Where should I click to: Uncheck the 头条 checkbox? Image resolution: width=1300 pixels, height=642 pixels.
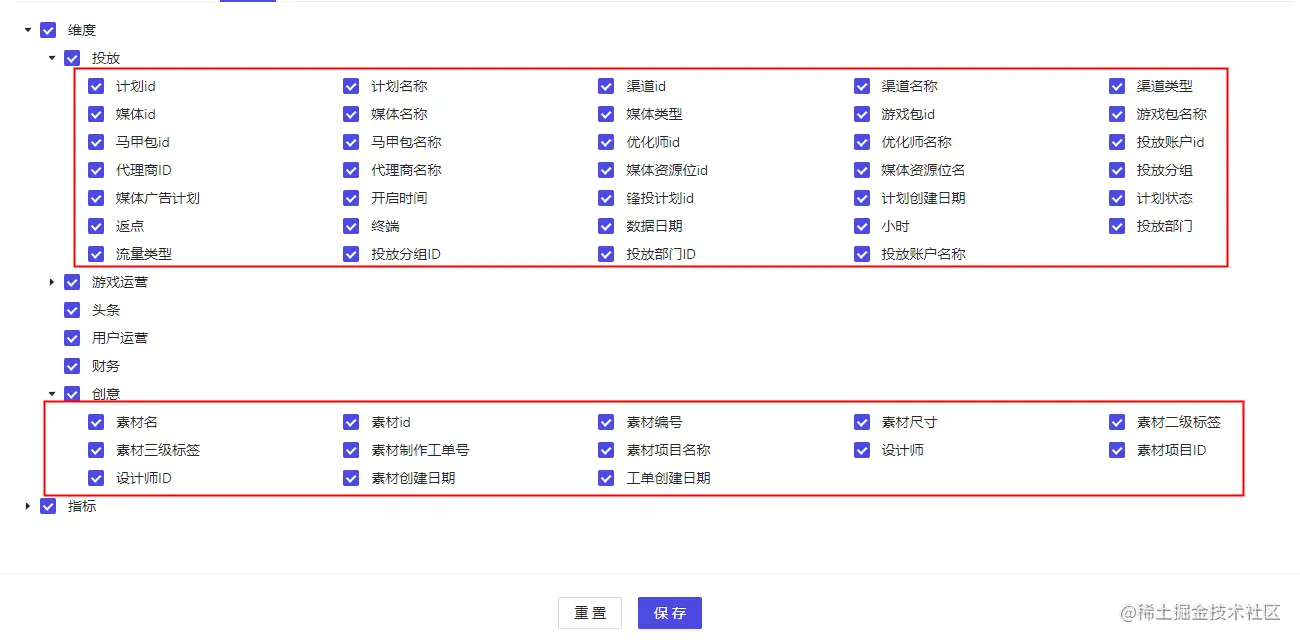[x=72, y=310]
